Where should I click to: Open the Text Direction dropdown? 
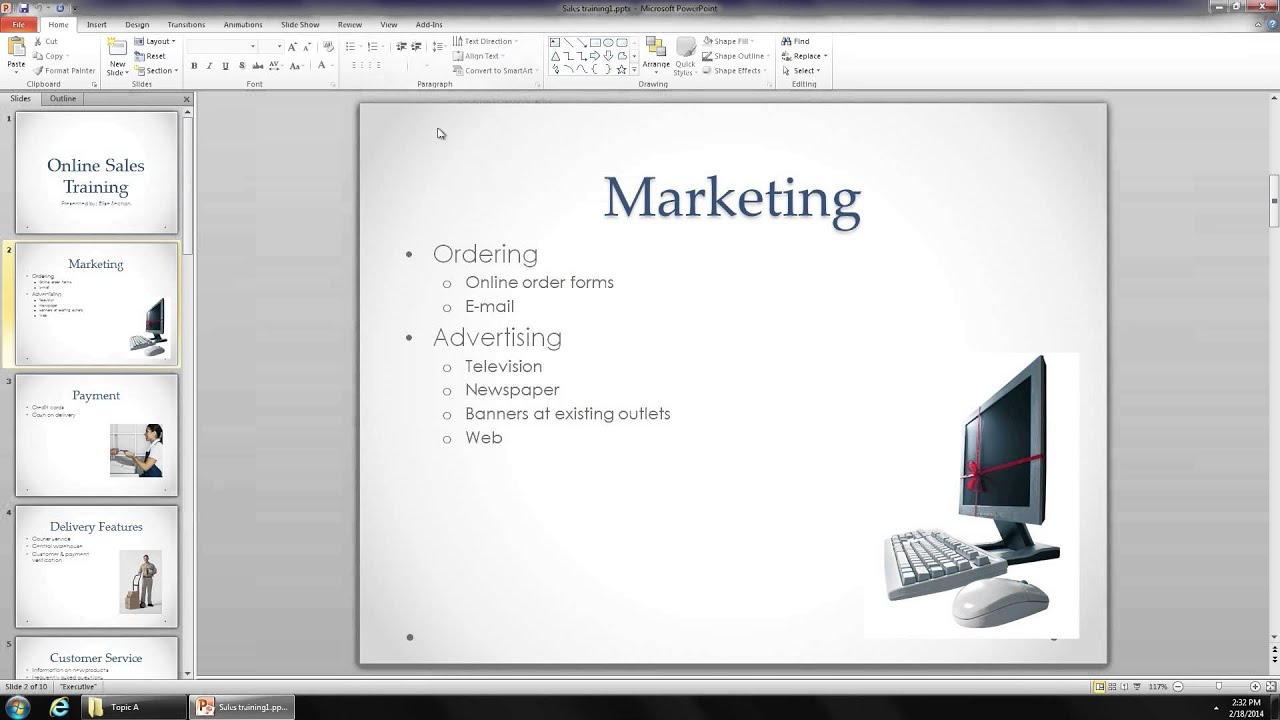(486, 42)
